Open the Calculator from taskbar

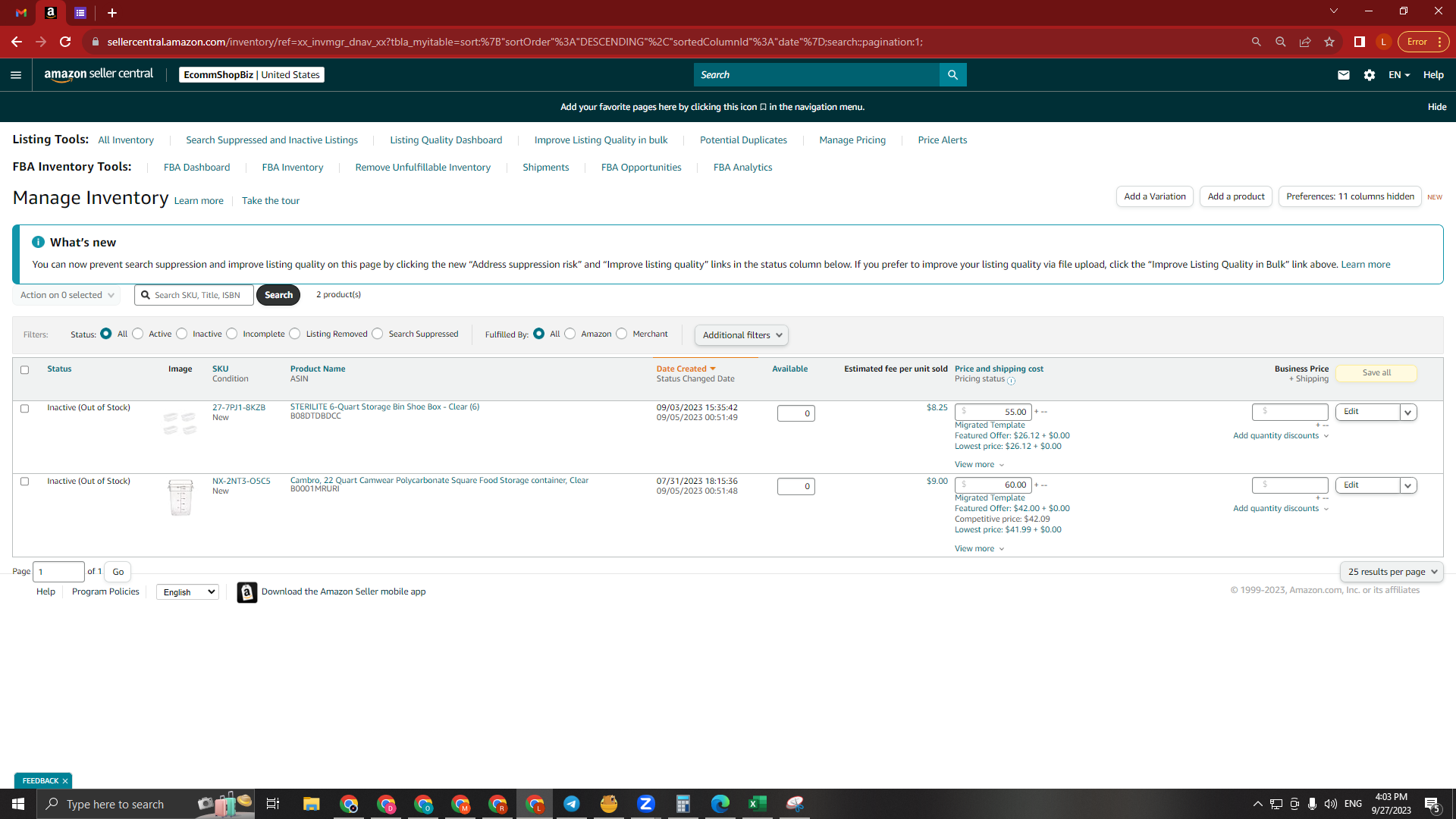(x=683, y=804)
